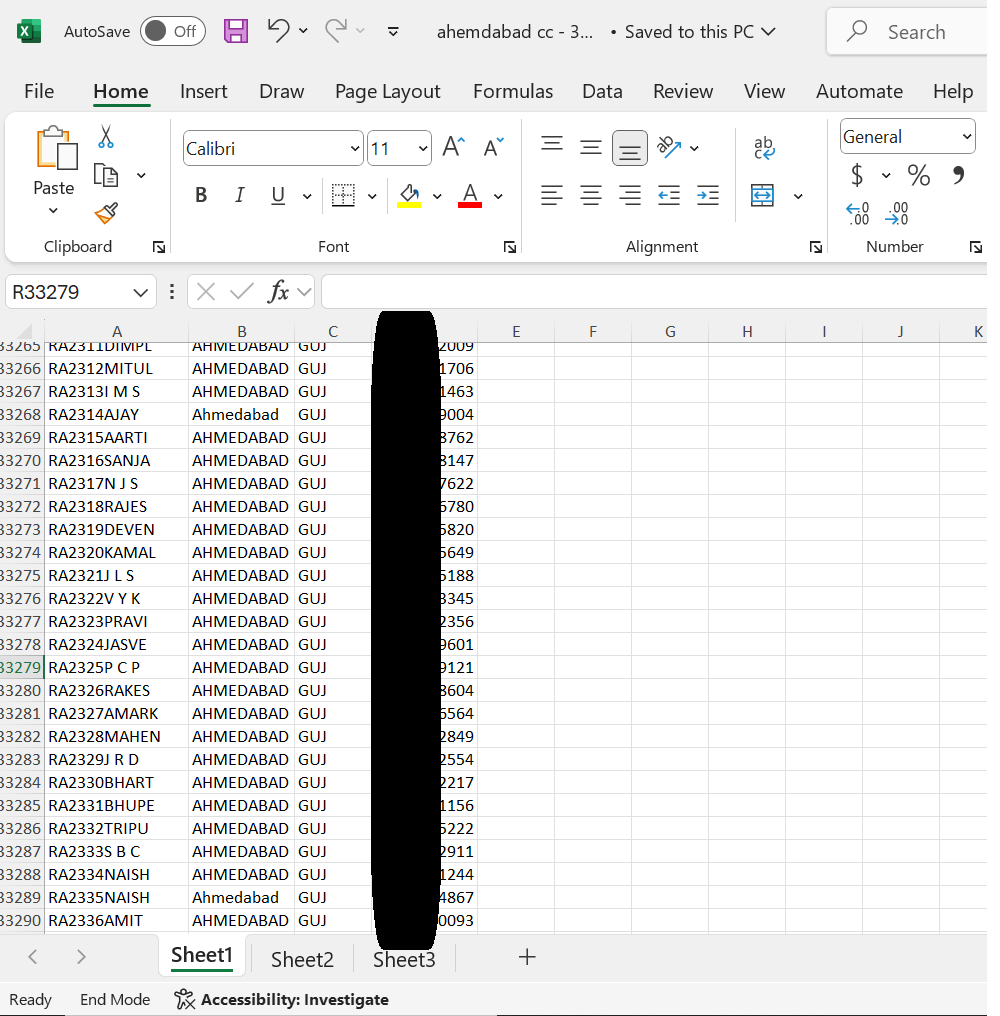Image resolution: width=1000 pixels, height=1016 pixels.
Task: Toggle Italic formatting
Action: 239,195
